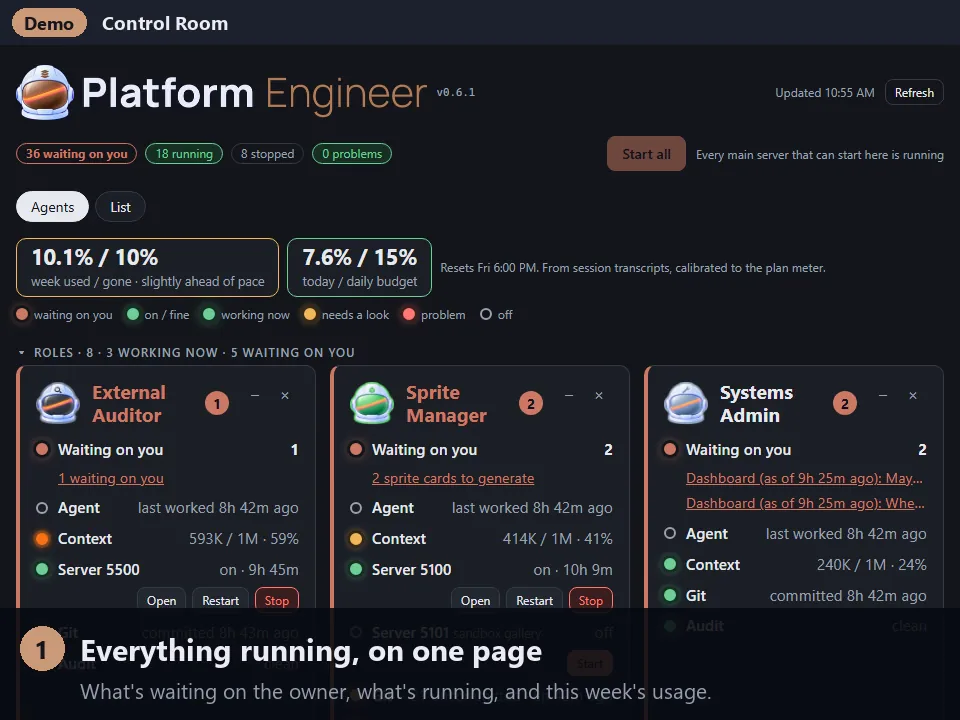960x720 pixels.
Task: Click Server 5500's 'on · 9h 45m' uptime
Action: 259,569
